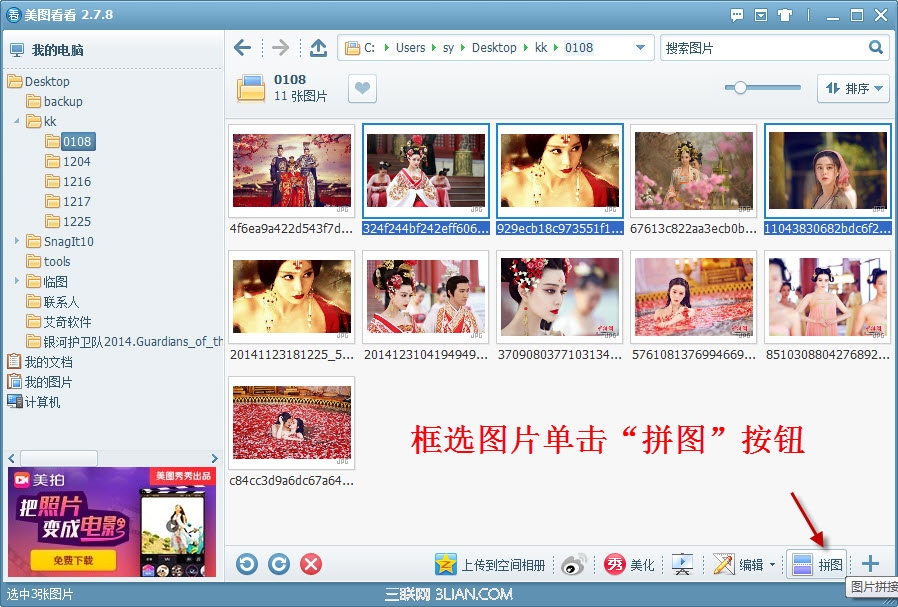This screenshot has width=898, height=607.
Task: Select thumbnail 324f244bf242eff606...
Action: click(x=426, y=171)
